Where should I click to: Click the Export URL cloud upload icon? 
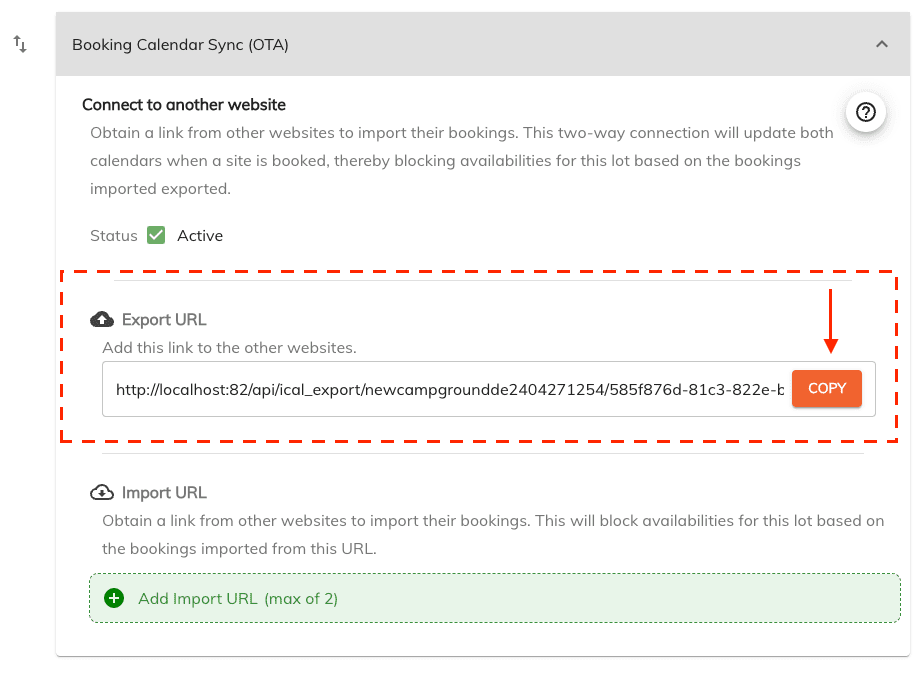click(x=102, y=319)
